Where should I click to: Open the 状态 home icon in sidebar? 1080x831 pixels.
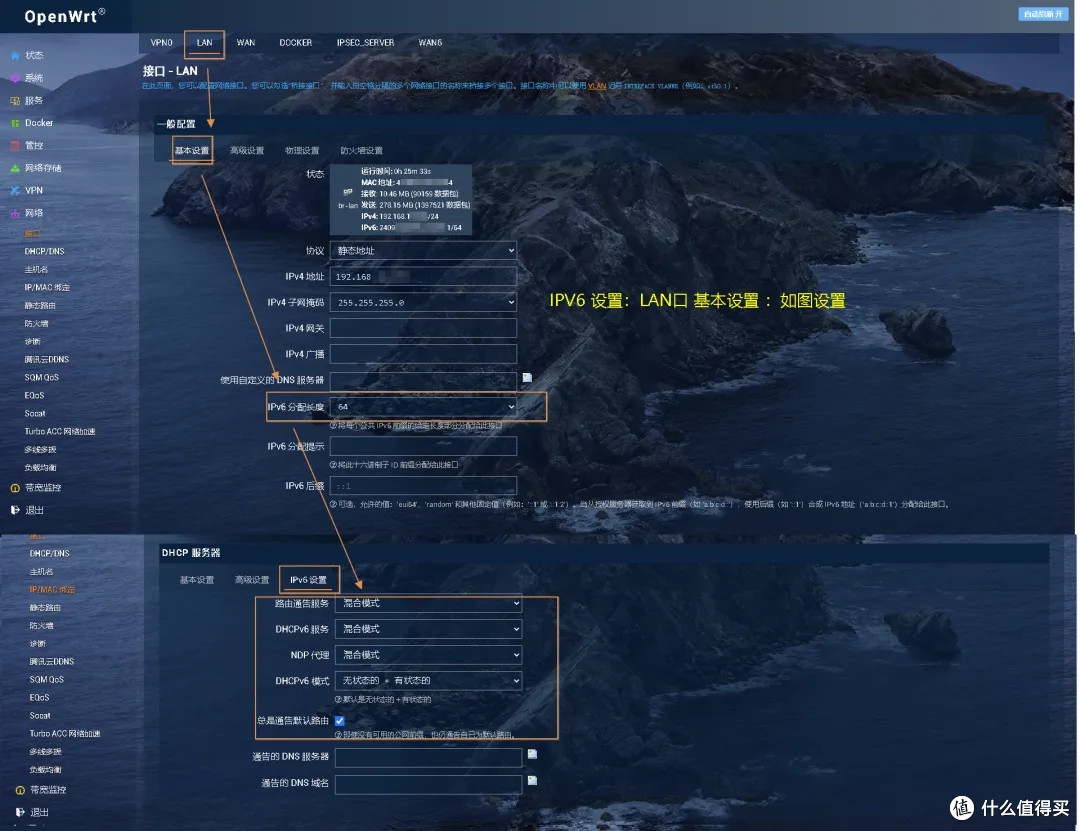[x=15, y=56]
